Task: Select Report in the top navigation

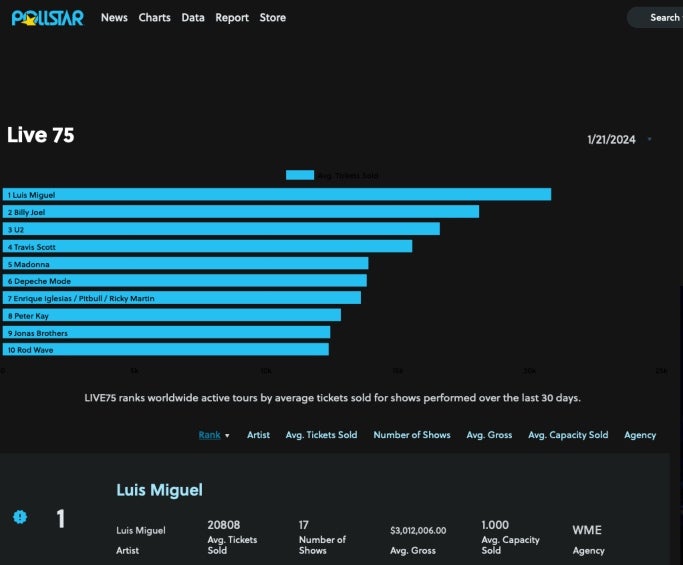Action: 232,17
